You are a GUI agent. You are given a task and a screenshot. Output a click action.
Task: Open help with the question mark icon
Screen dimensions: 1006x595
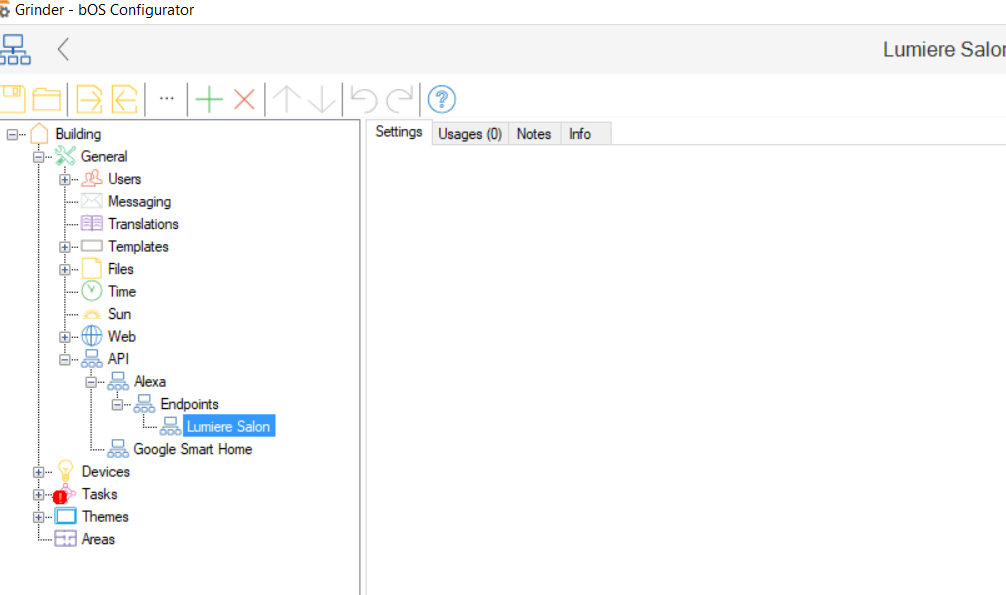(442, 99)
